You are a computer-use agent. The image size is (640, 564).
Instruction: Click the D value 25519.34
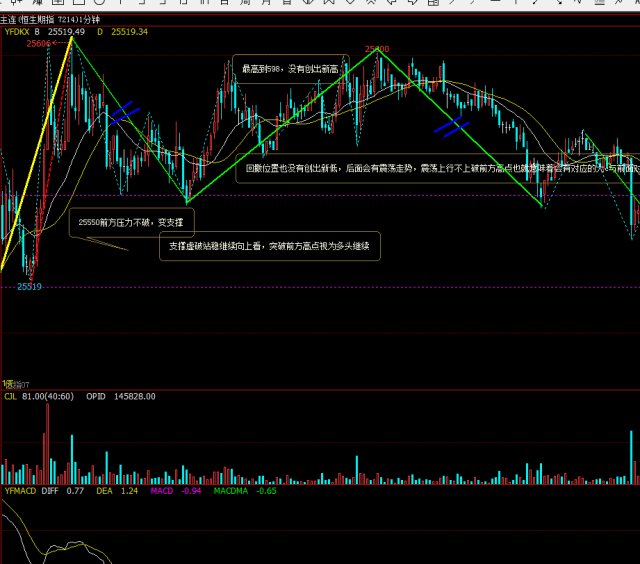129,32
